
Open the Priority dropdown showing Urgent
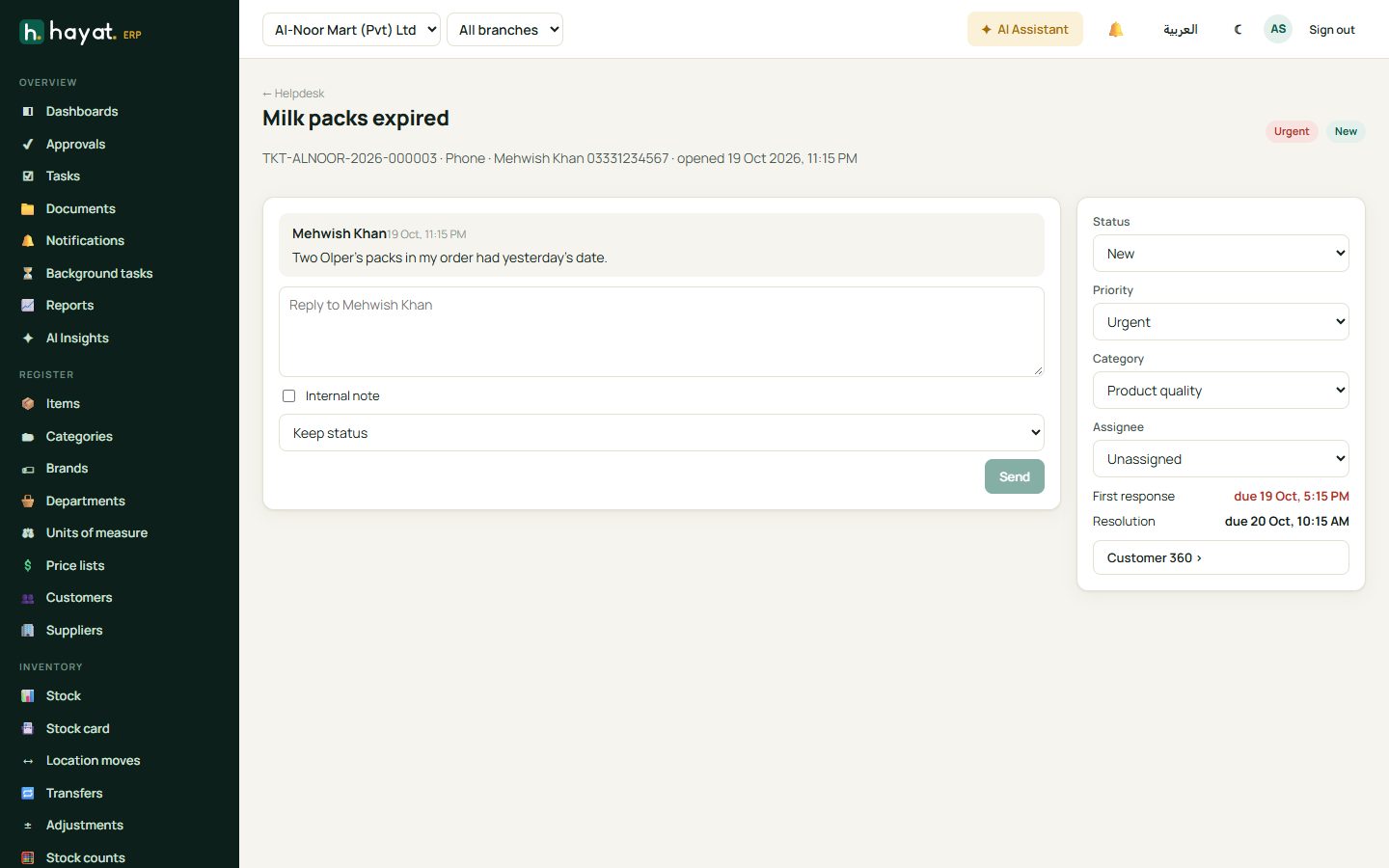pyautogui.click(x=1221, y=322)
